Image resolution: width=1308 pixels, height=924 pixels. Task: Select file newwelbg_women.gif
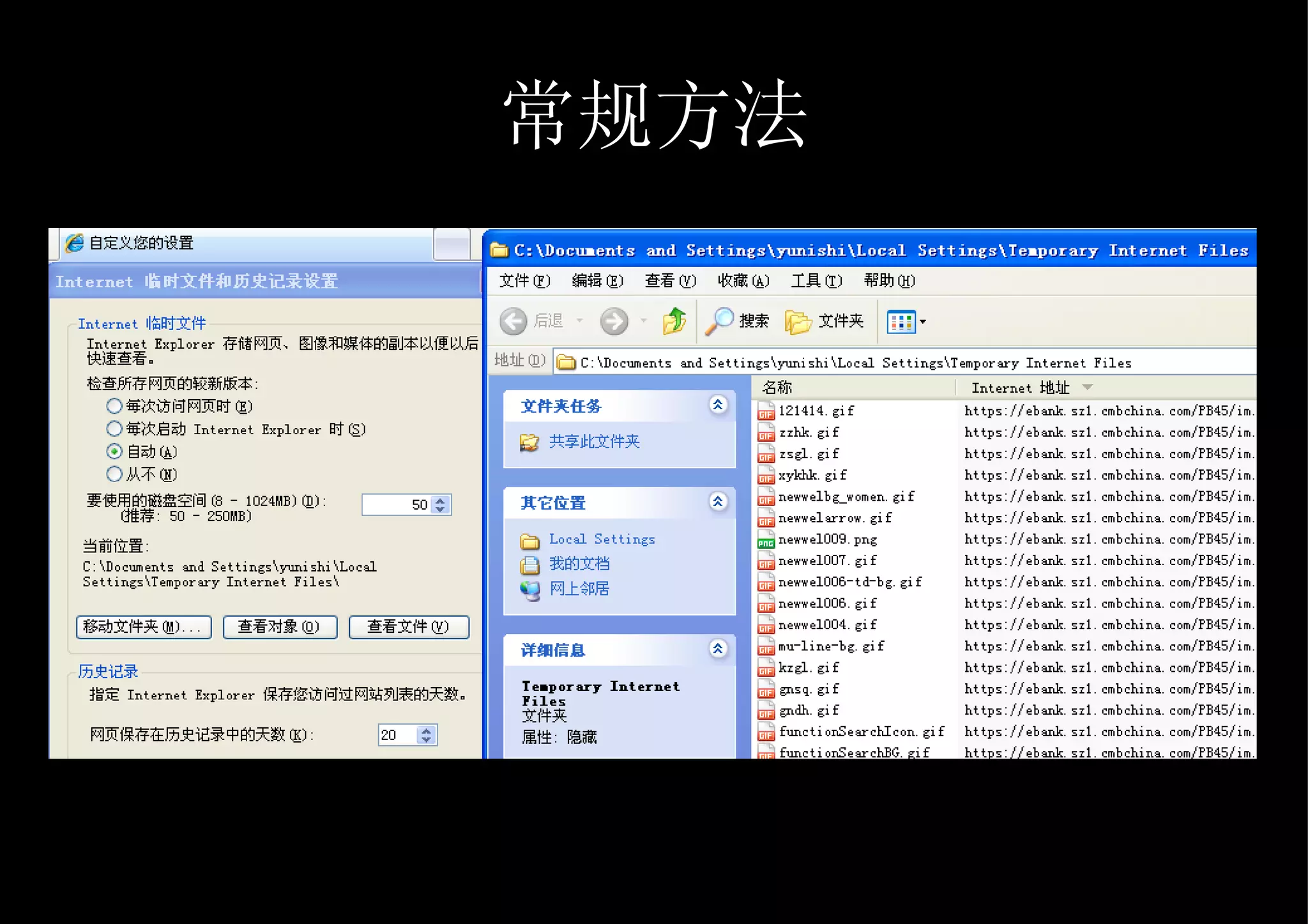(846, 497)
